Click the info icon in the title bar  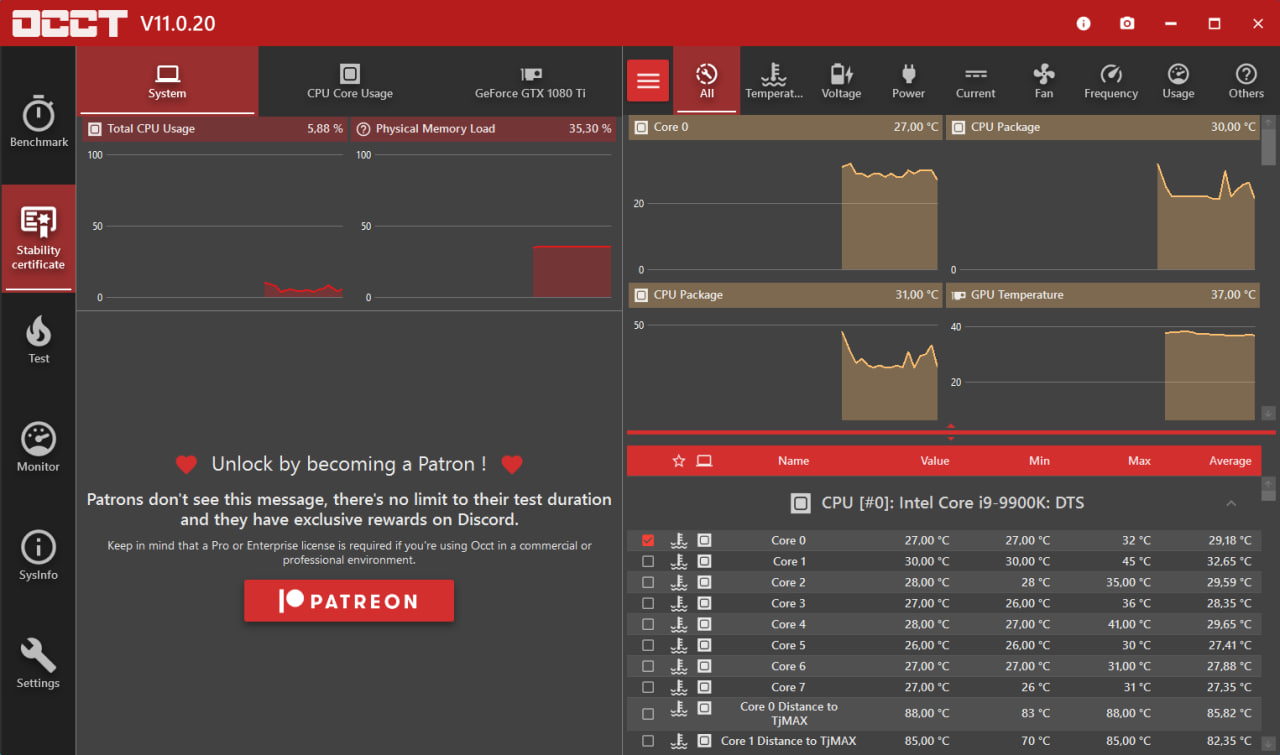1084,23
